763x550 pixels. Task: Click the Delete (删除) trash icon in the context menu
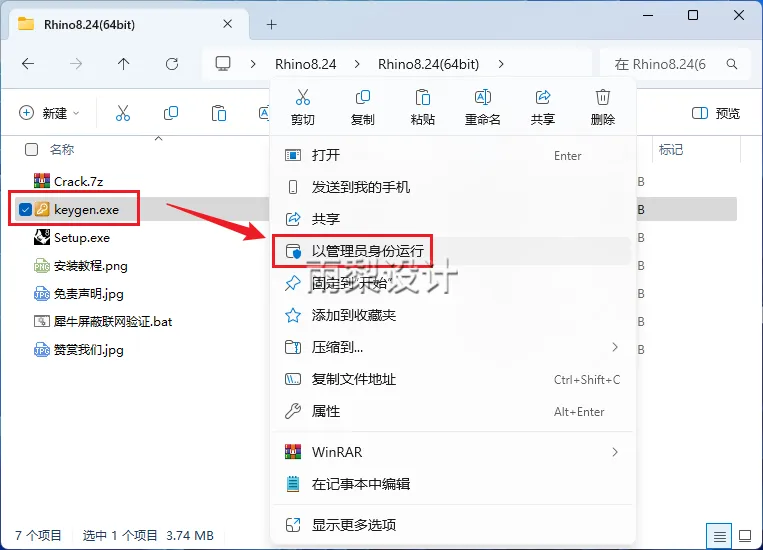point(602,98)
